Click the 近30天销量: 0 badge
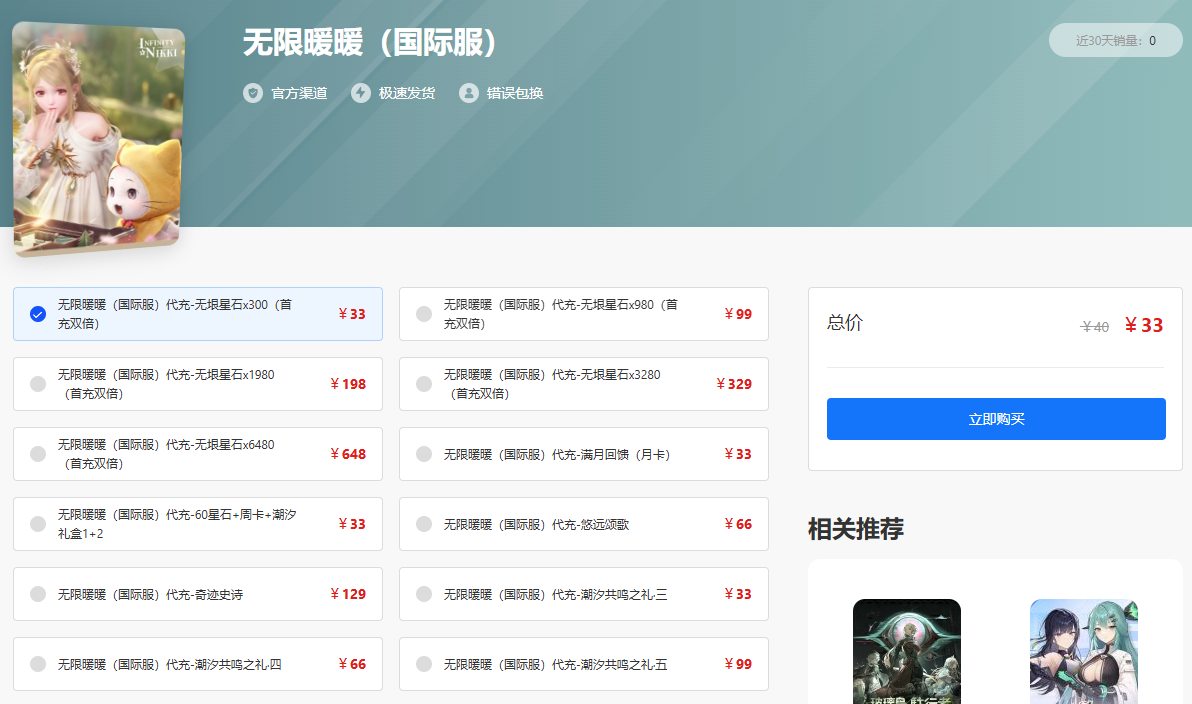 [x=1115, y=40]
